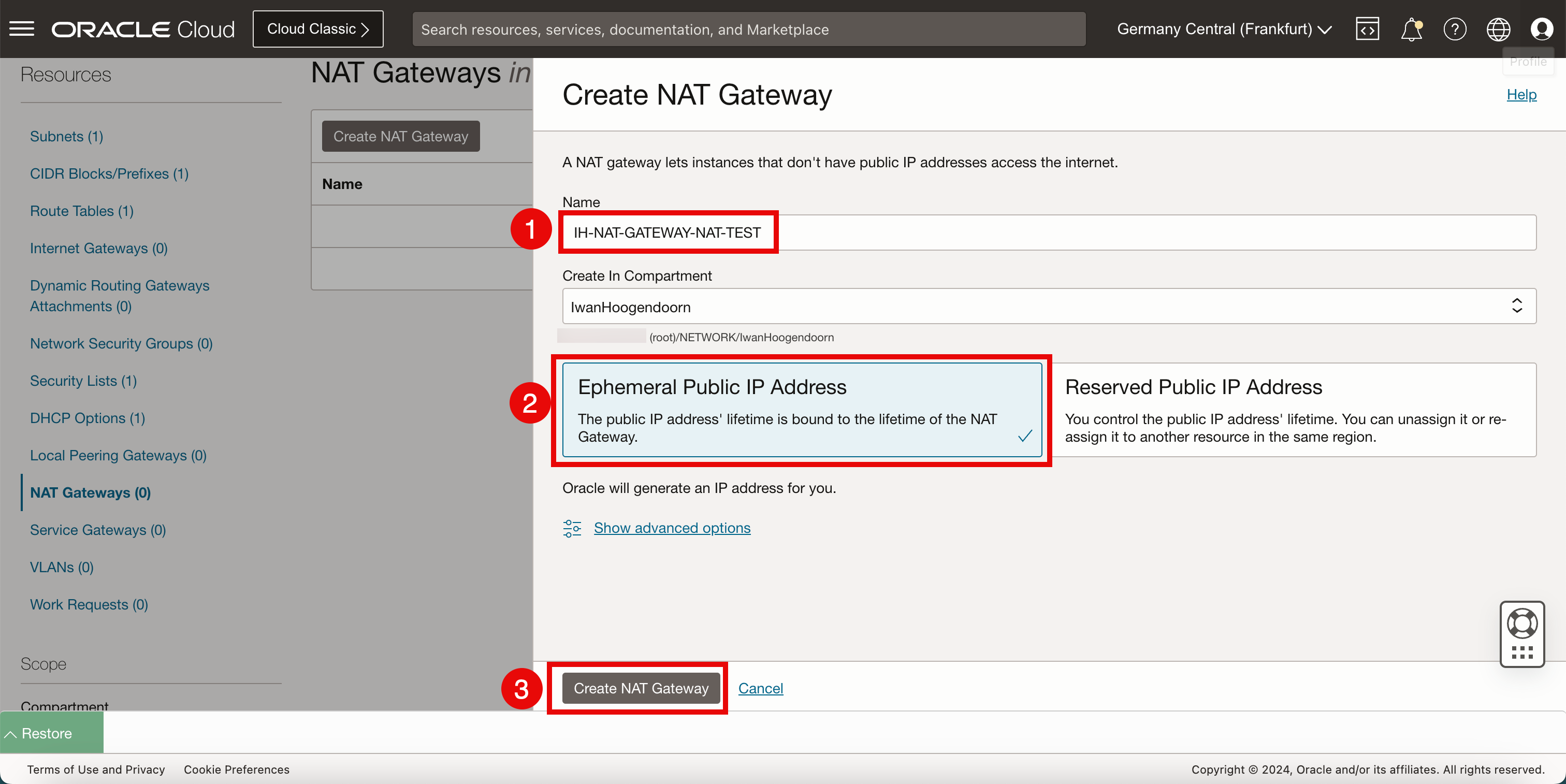Click the Create NAT Gateway submit button
The width and height of the screenshot is (1566, 784).
pyautogui.click(x=641, y=688)
